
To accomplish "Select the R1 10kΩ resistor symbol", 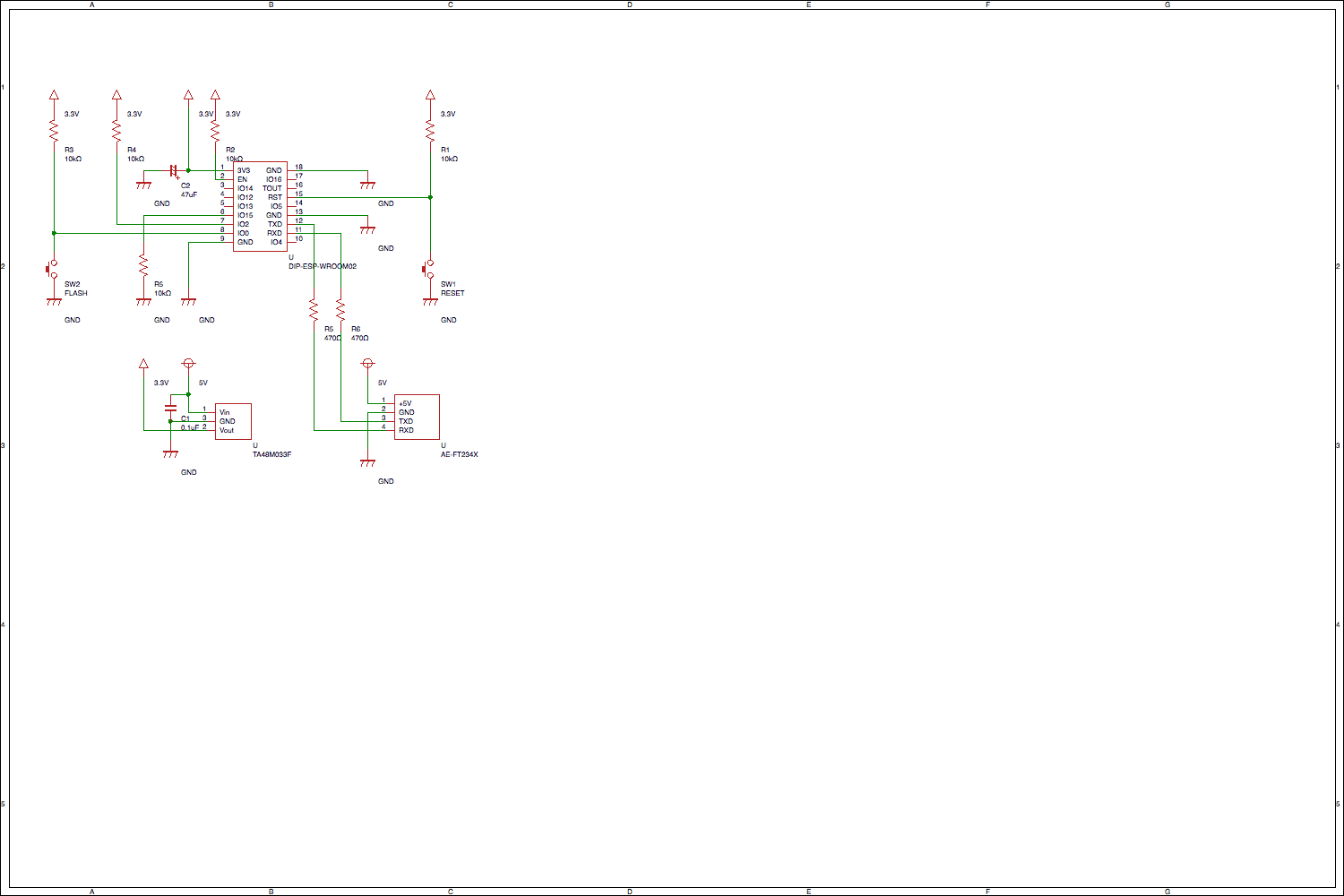I will click(x=430, y=132).
